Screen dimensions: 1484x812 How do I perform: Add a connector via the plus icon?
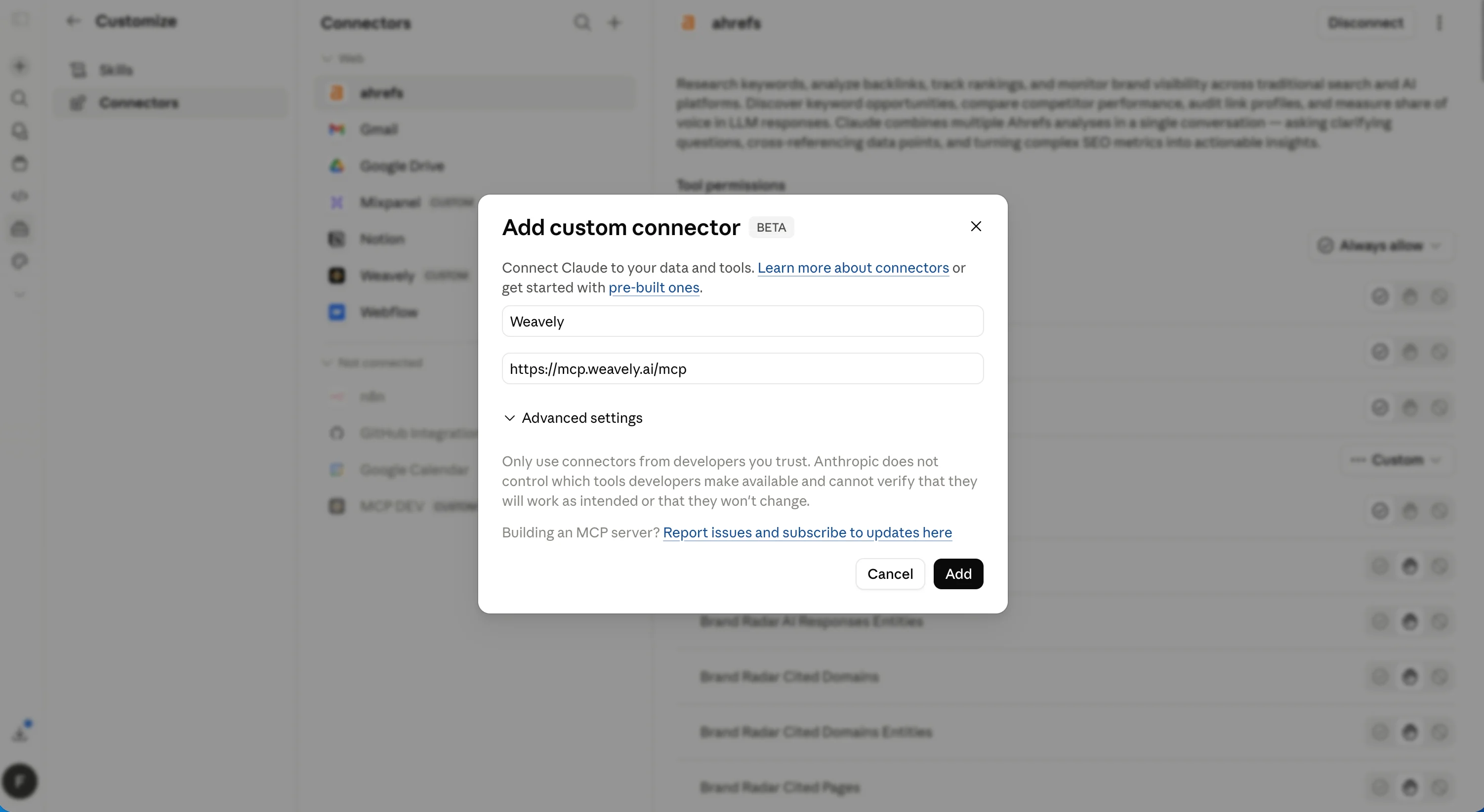click(x=614, y=22)
